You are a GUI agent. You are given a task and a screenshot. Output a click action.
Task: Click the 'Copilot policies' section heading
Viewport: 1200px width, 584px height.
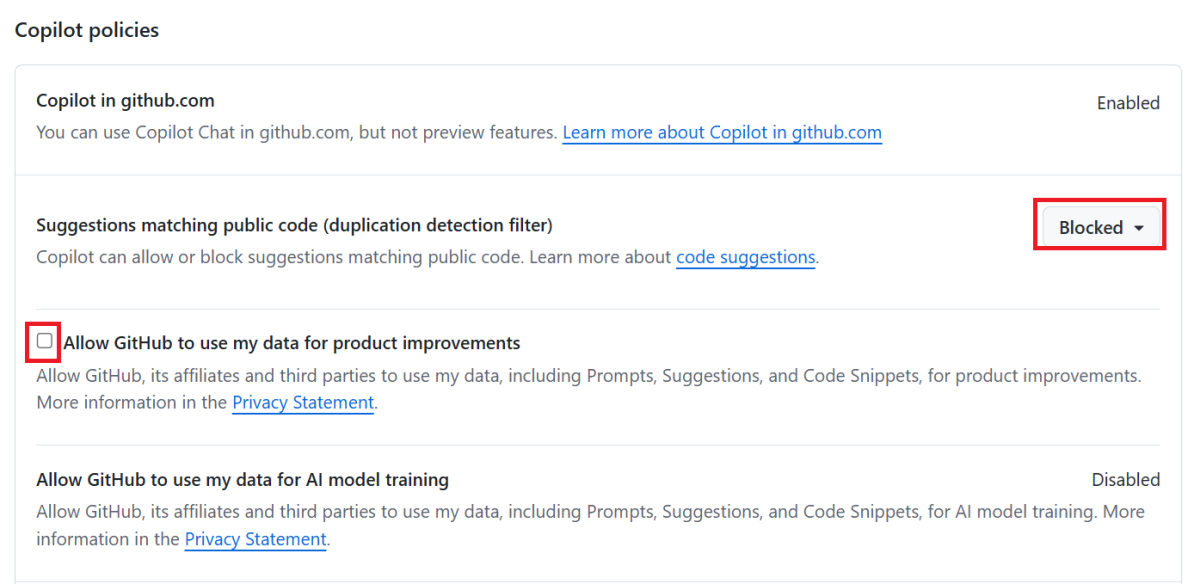pyautogui.click(x=87, y=30)
